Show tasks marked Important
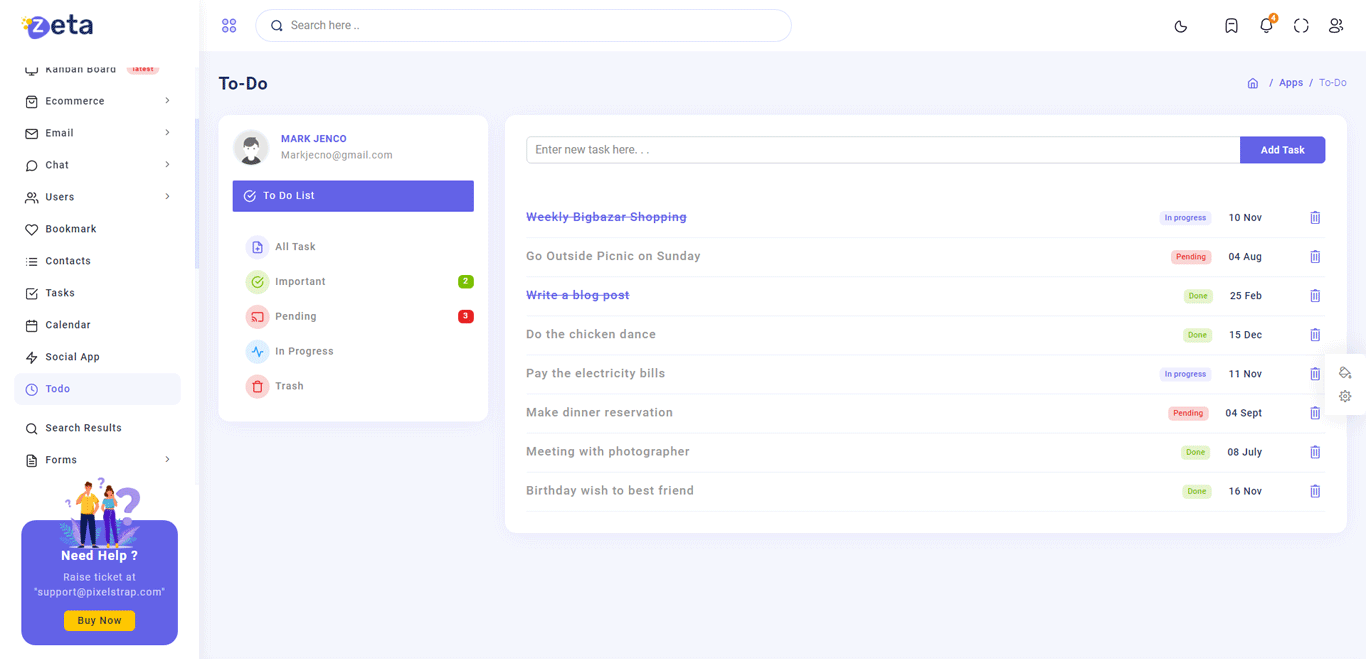1366x659 pixels. pos(300,282)
